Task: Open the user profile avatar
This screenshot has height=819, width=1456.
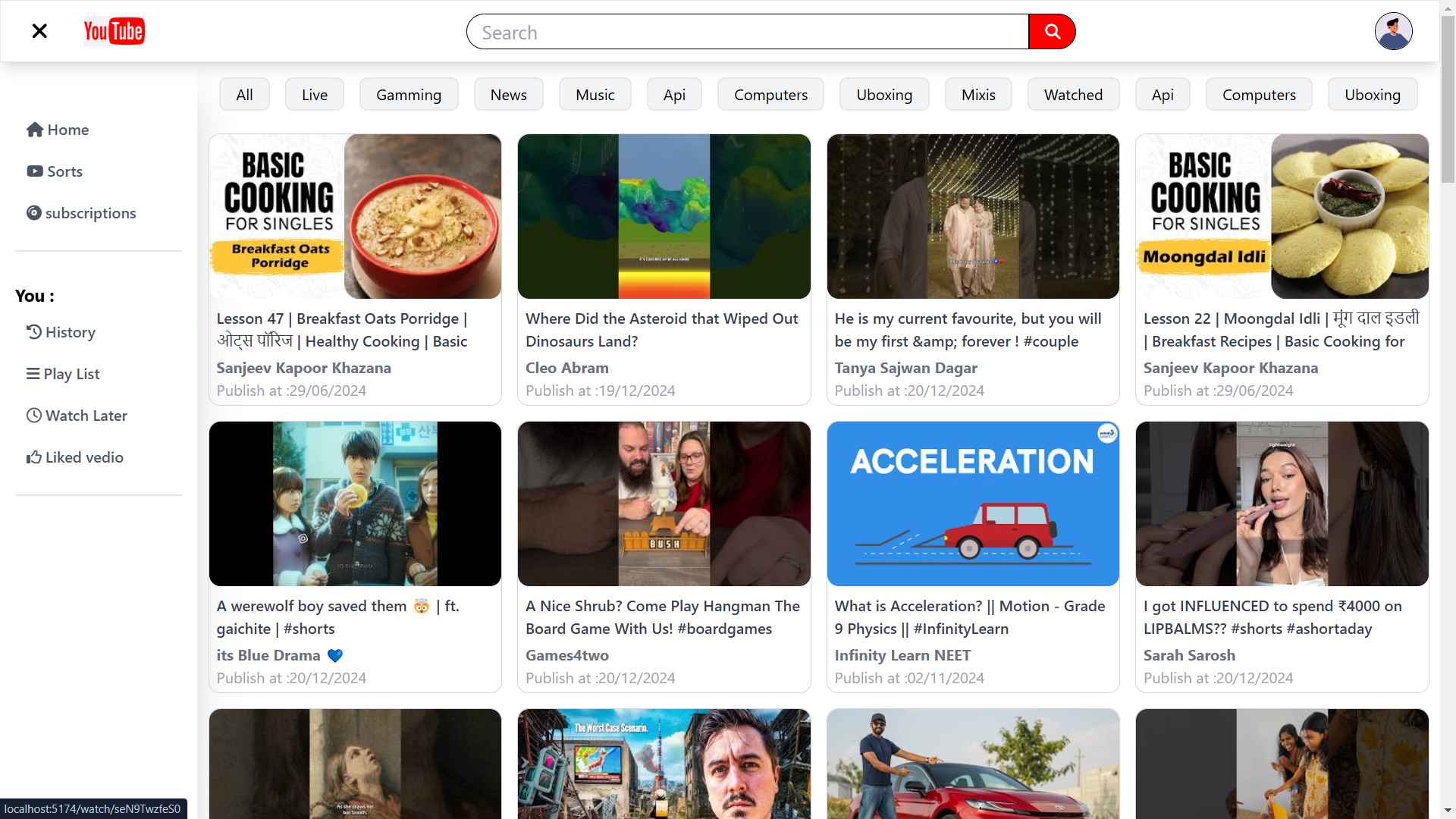Action: coord(1393,31)
